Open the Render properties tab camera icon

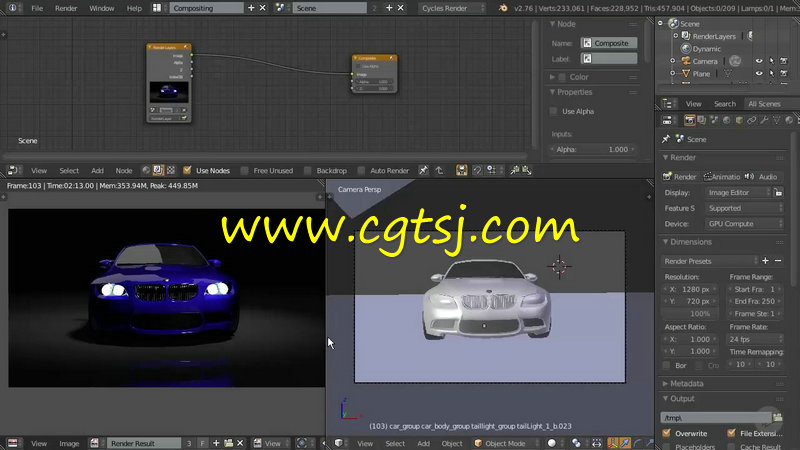pos(689,120)
